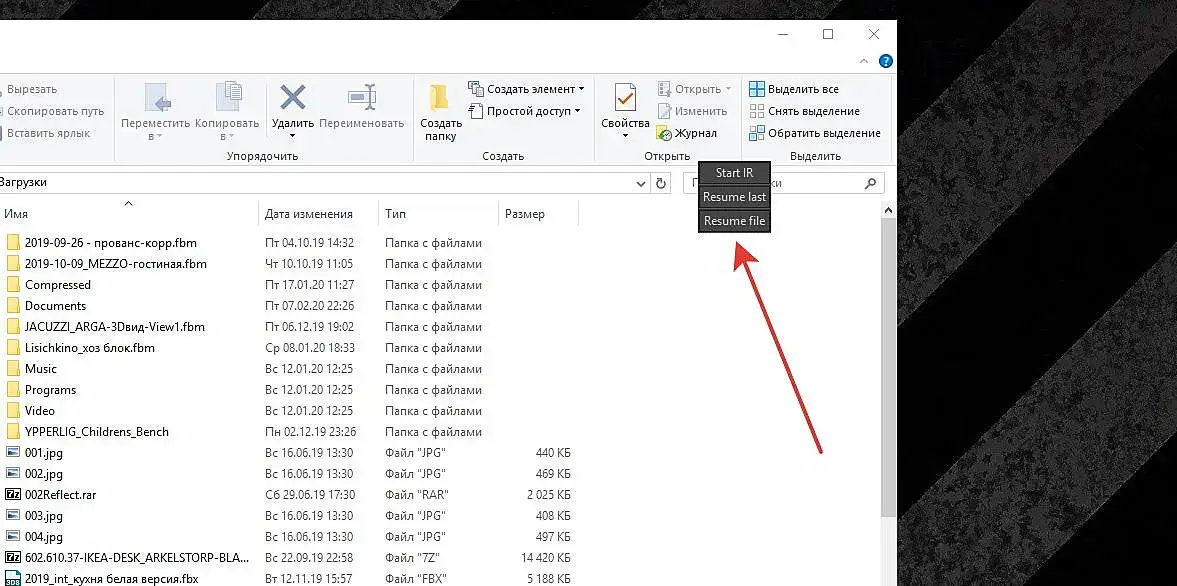Click the Создать папку folder icon
This screenshot has height=586, width=1177.
(439, 98)
